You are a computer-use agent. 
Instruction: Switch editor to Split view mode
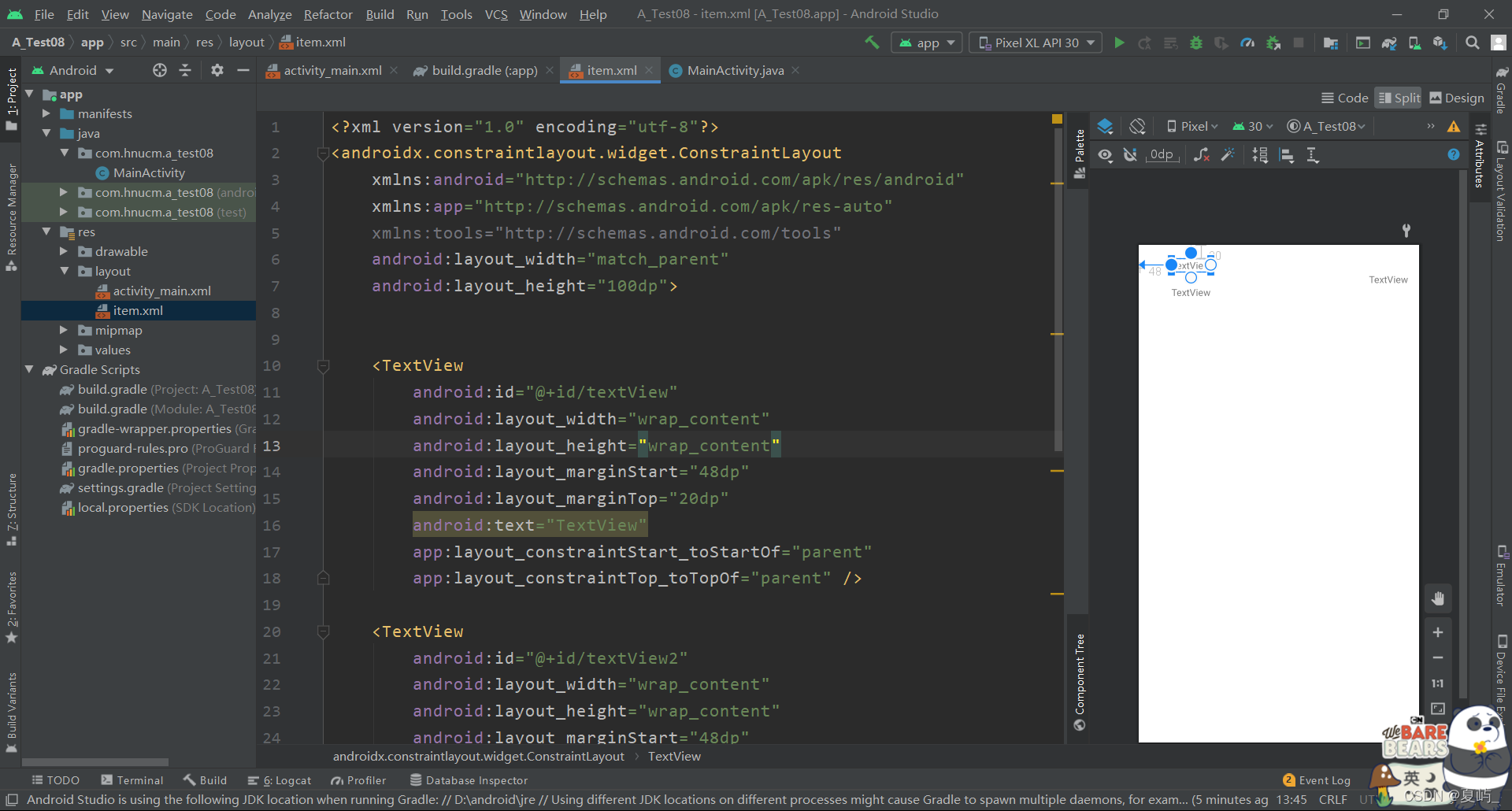[1399, 98]
